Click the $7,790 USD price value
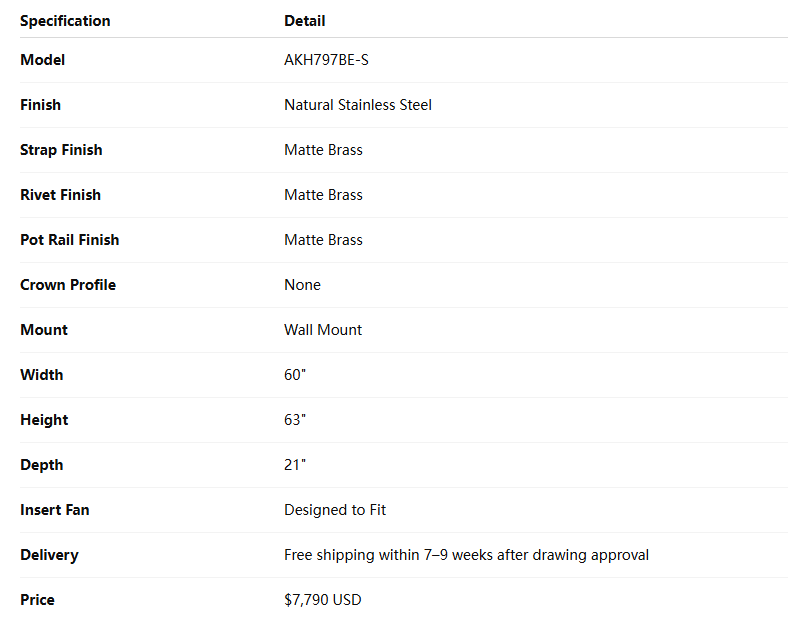The width and height of the screenshot is (791, 625). click(x=322, y=600)
